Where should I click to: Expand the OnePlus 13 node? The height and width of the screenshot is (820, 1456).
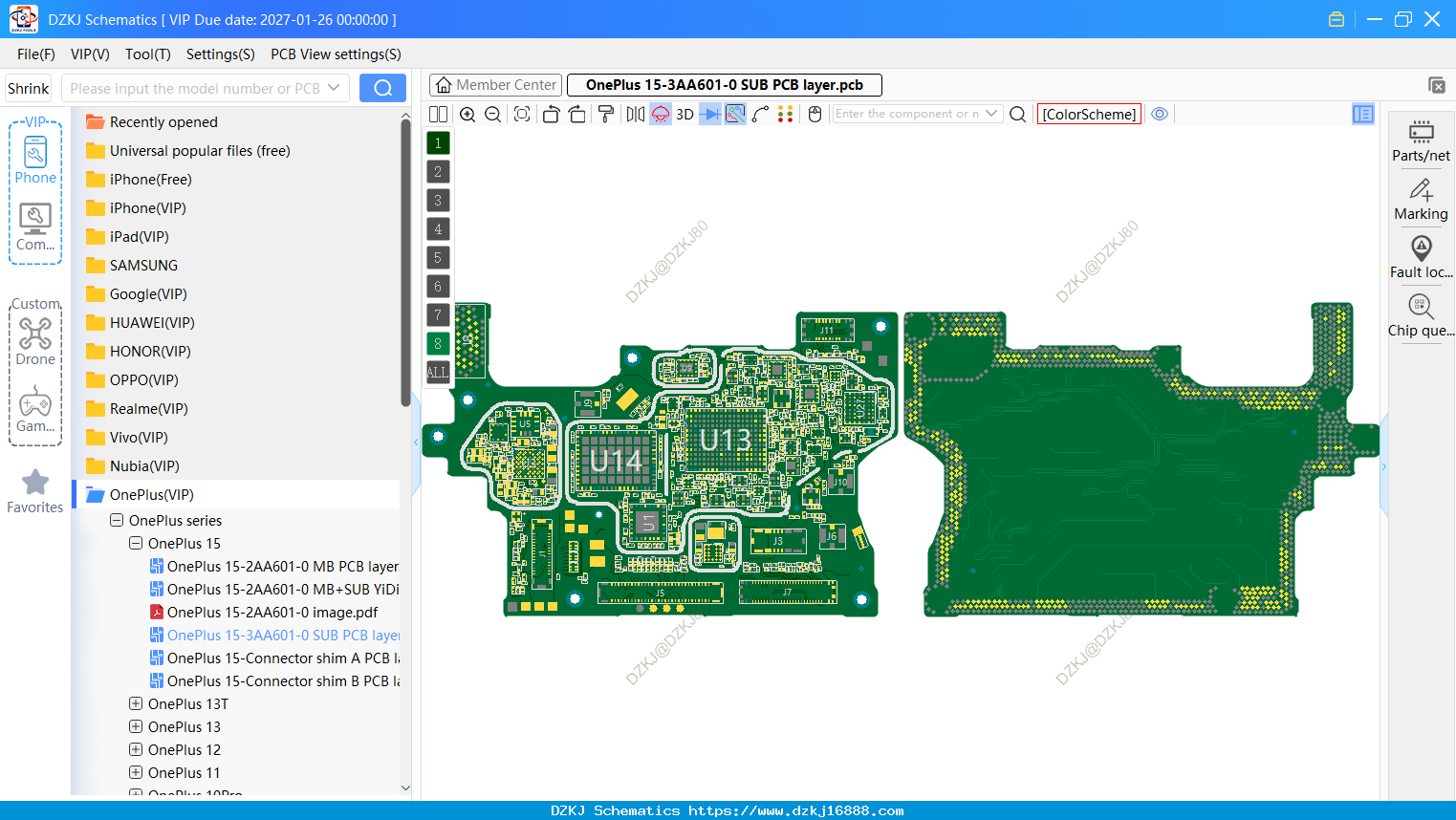click(136, 727)
